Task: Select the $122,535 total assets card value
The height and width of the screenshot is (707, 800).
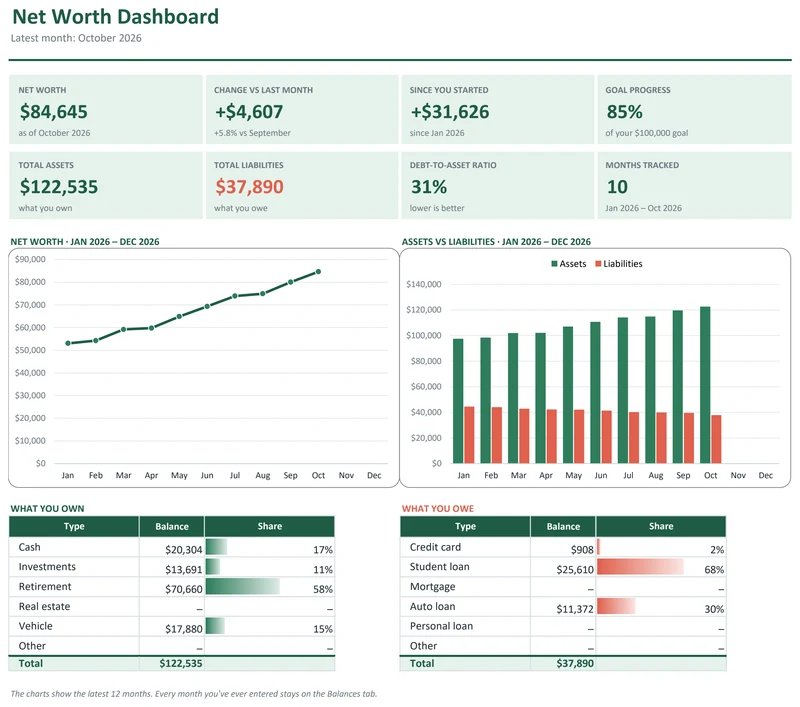Action: pyautogui.click(x=59, y=187)
